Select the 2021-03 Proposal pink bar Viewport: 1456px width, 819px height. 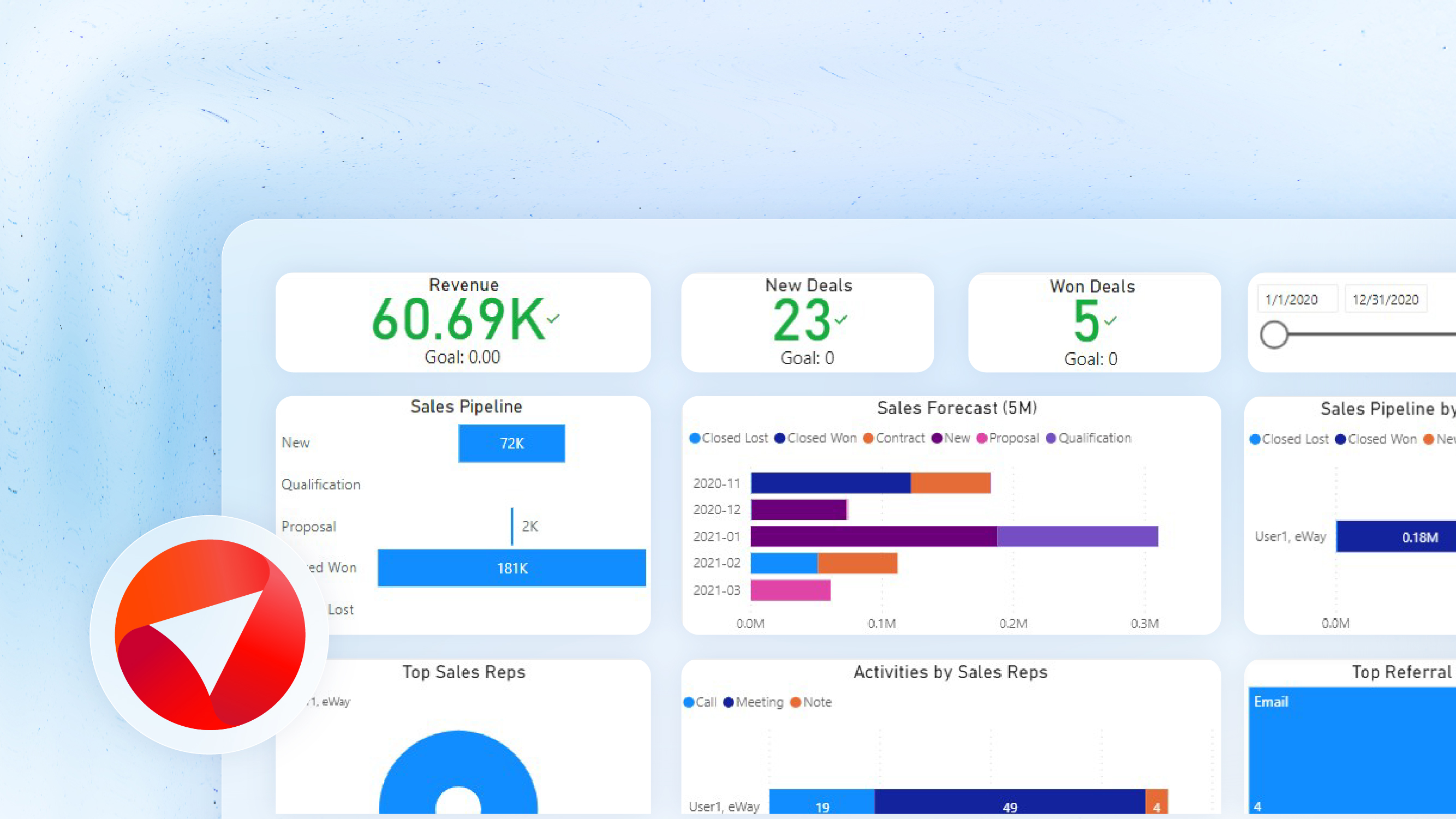coord(790,589)
